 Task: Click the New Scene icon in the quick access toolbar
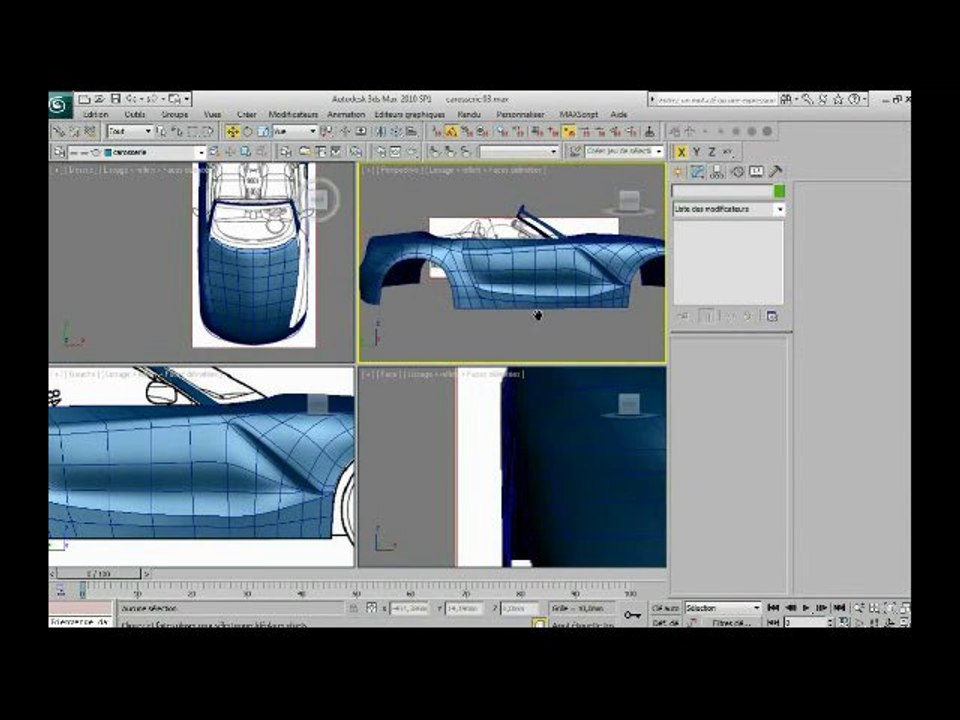[x=84, y=99]
